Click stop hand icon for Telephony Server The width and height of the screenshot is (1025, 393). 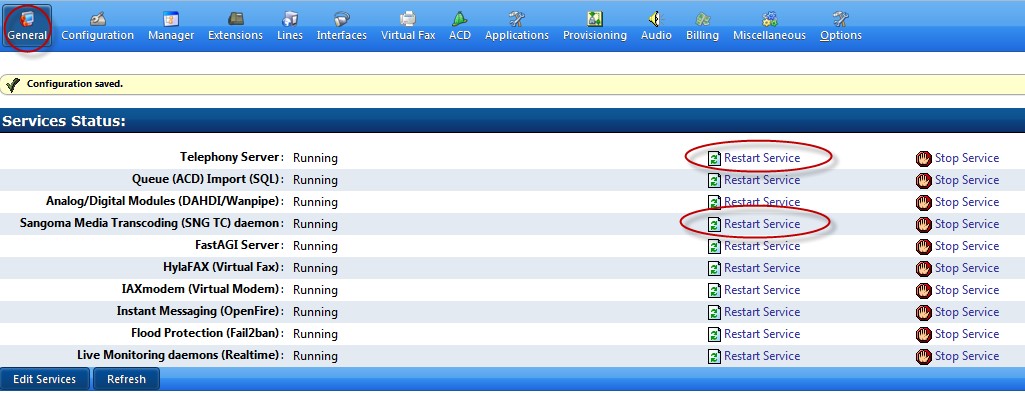pyautogui.click(x=923, y=158)
